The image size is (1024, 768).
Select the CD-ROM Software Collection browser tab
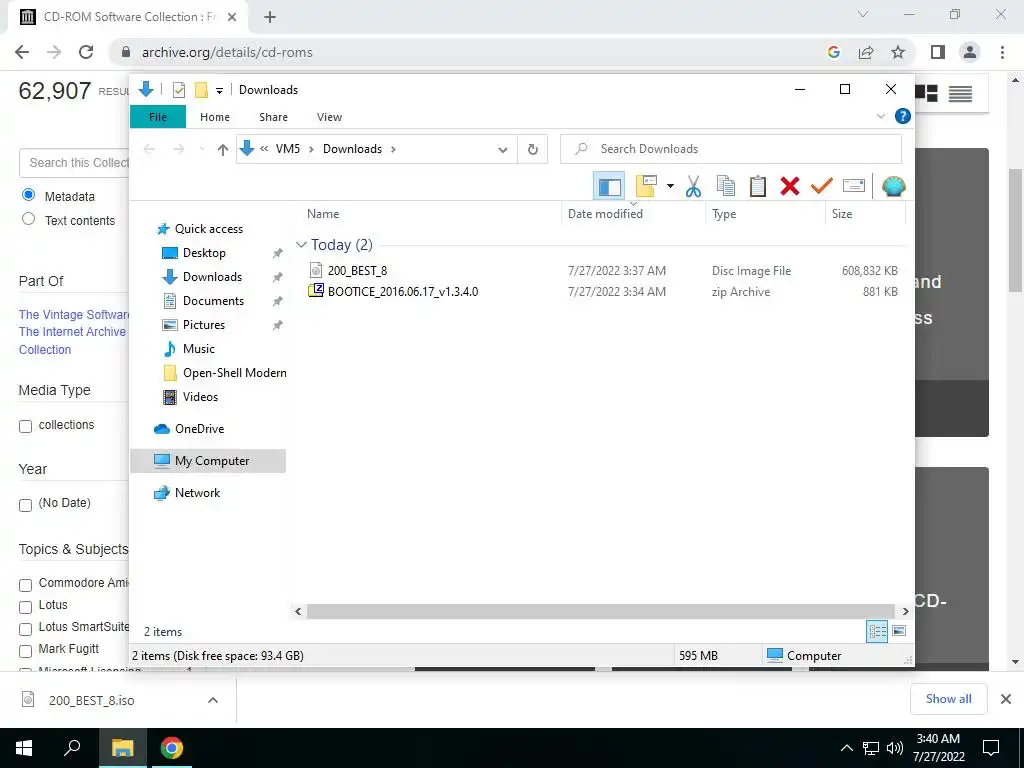coord(128,17)
